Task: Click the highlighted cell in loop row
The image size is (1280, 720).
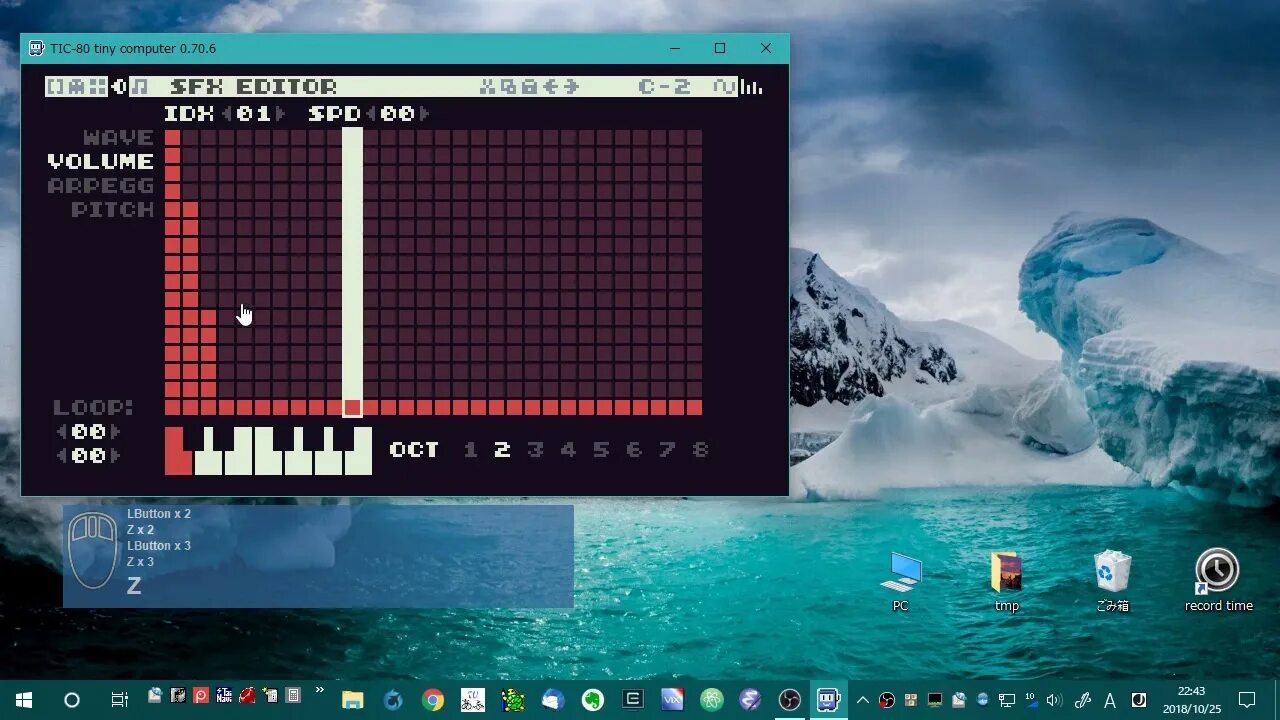Action: coord(352,408)
